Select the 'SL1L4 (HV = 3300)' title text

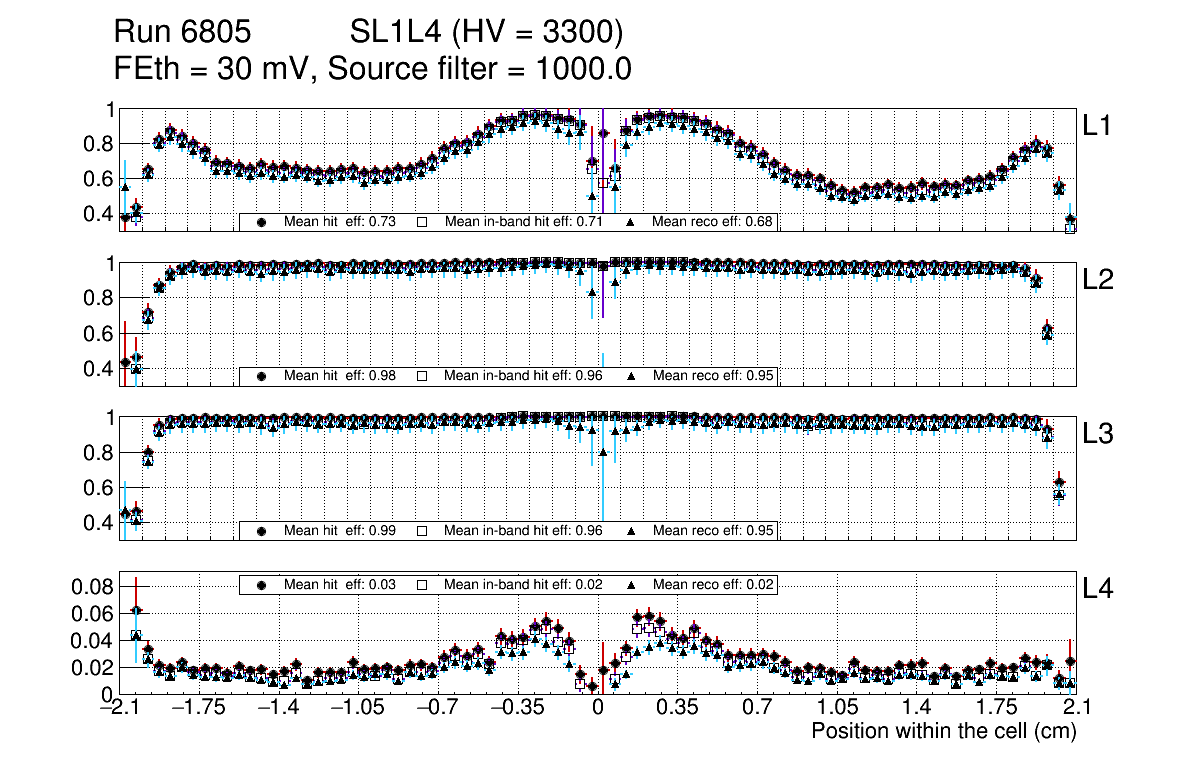tap(486, 33)
